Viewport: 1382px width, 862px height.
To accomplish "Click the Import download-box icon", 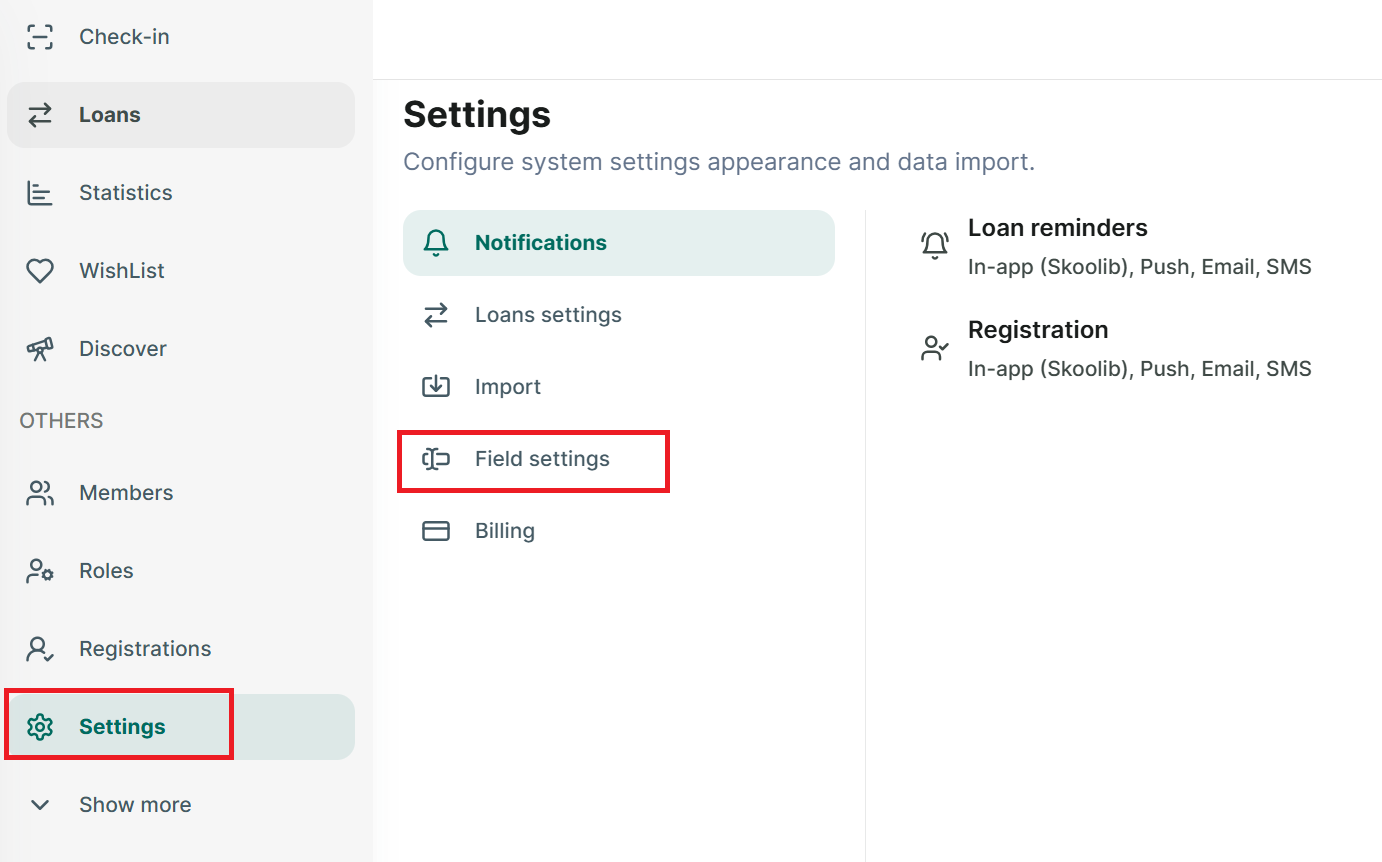I will [436, 387].
